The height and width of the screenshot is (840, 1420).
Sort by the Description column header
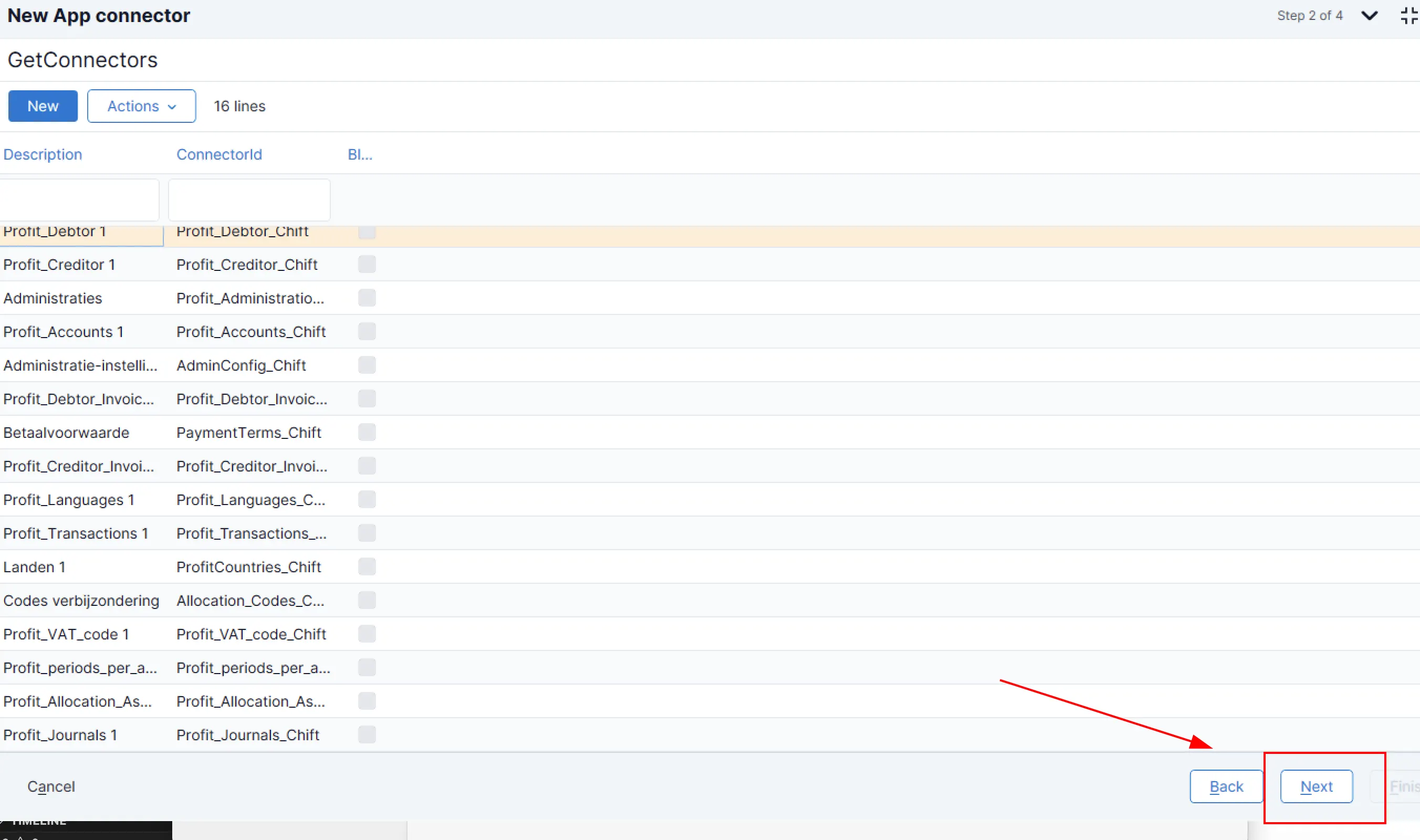[x=43, y=154]
